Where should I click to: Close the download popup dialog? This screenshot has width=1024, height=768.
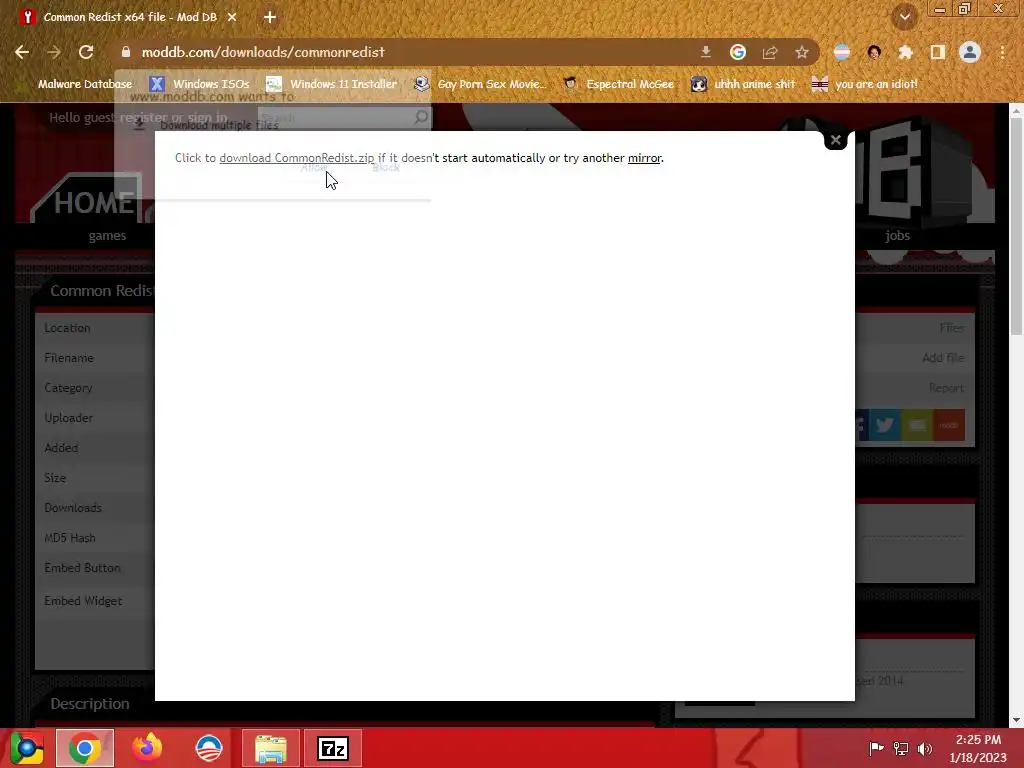coord(835,140)
